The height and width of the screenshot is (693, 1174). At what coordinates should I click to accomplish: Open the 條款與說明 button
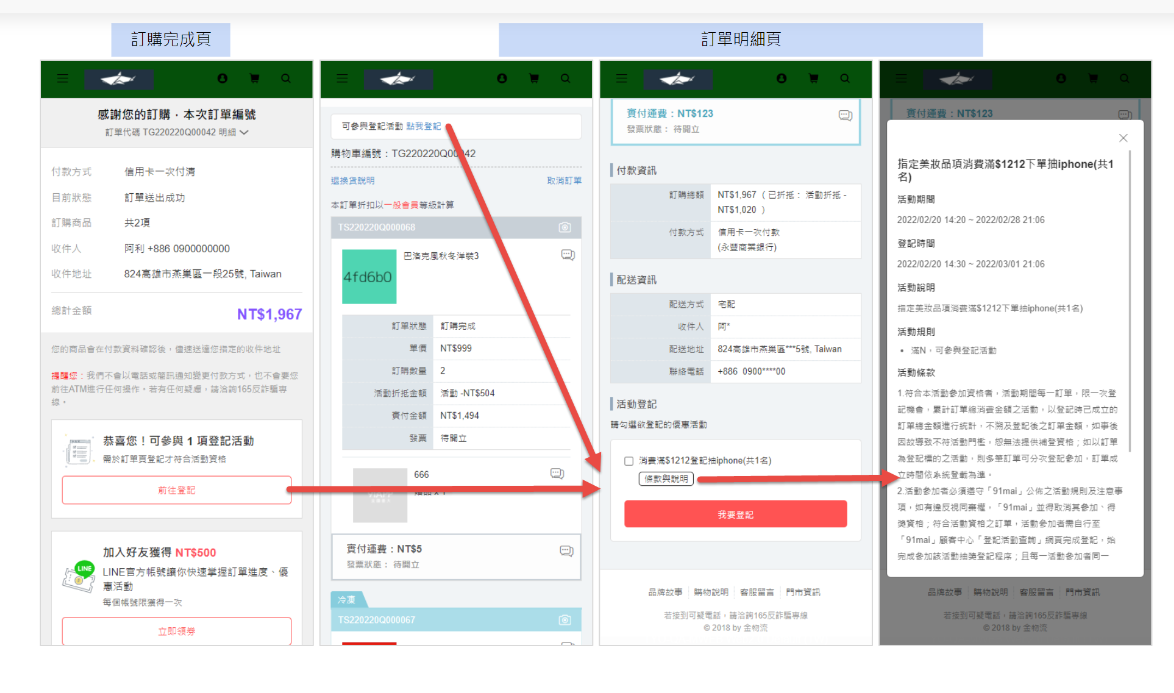pyautogui.click(x=666, y=479)
